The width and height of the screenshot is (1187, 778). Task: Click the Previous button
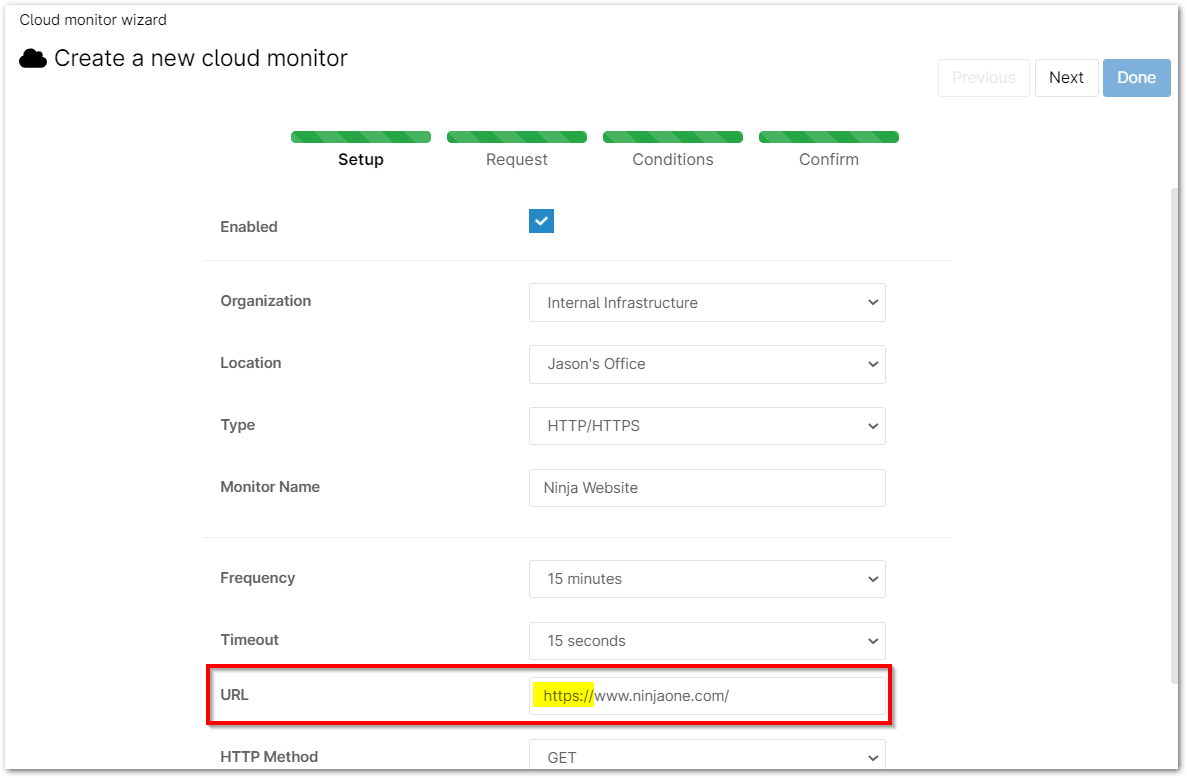click(984, 78)
